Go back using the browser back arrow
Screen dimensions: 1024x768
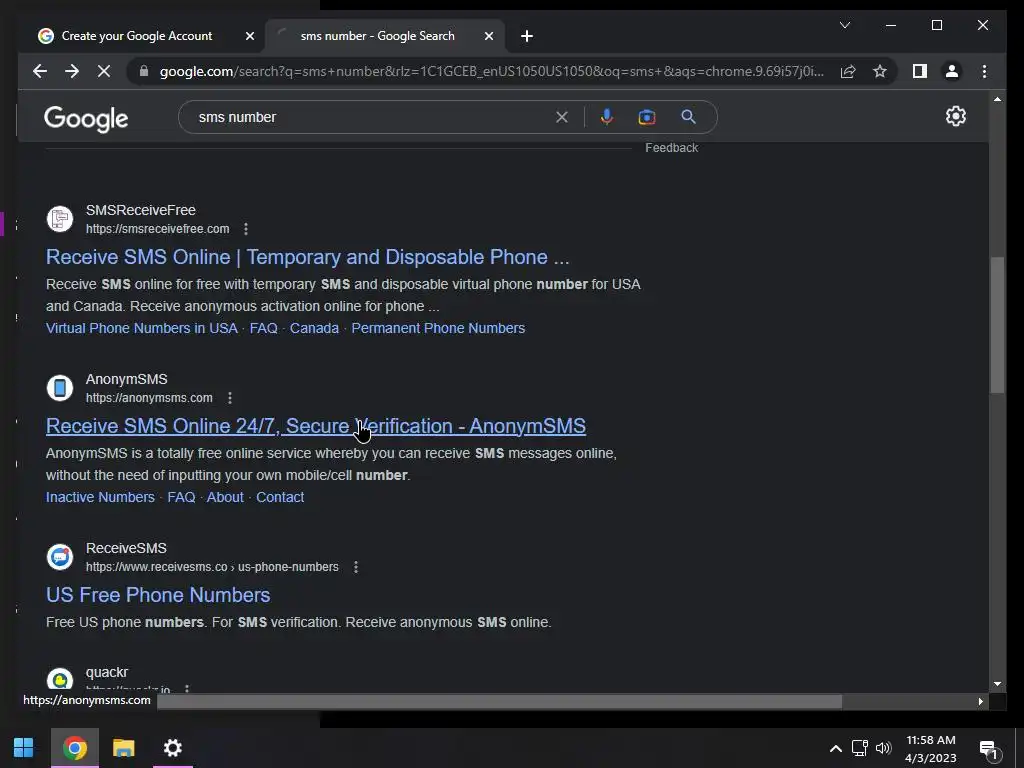[x=40, y=71]
